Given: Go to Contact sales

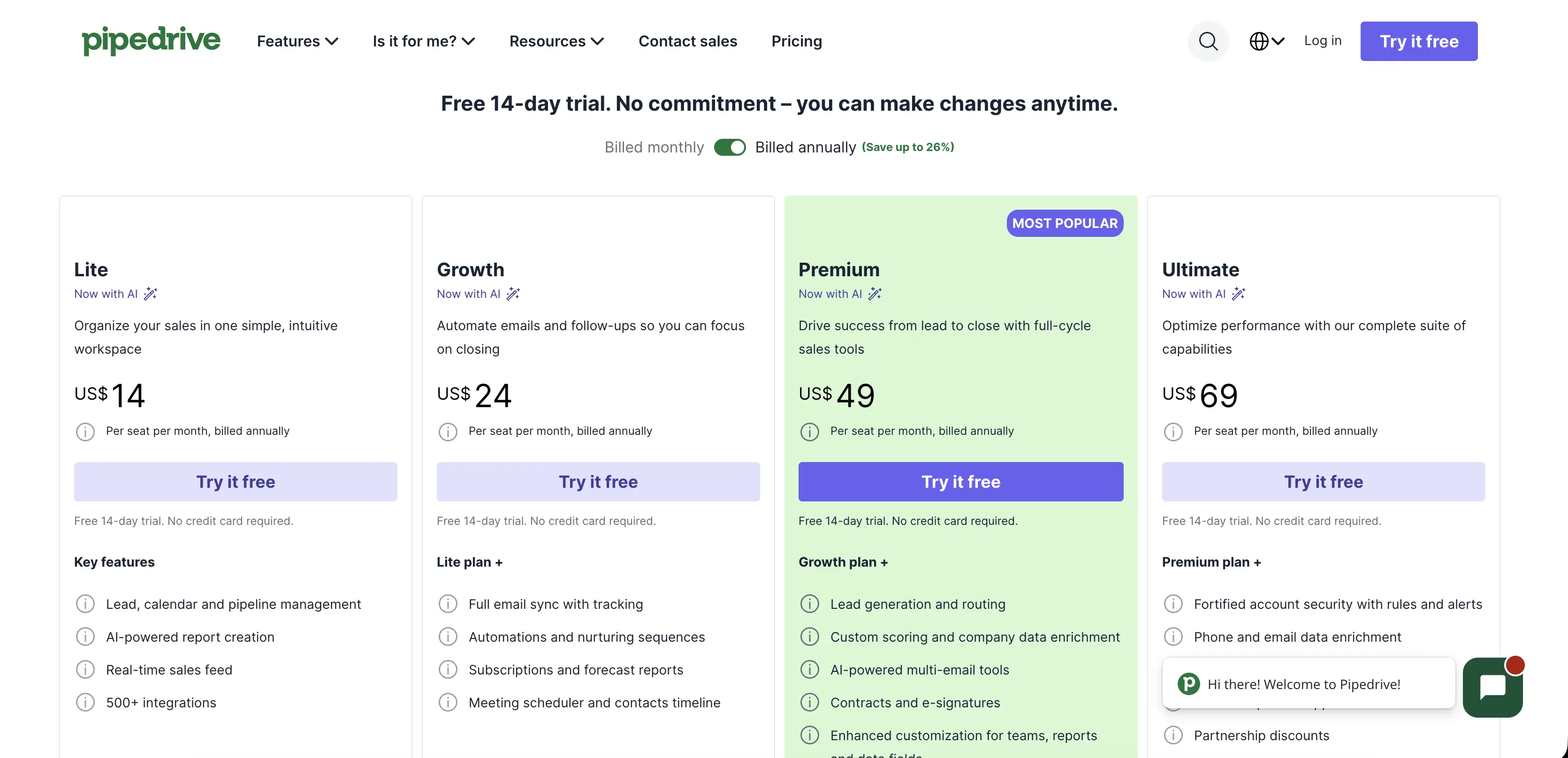Looking at the screenshot, I should coord(688,41).
